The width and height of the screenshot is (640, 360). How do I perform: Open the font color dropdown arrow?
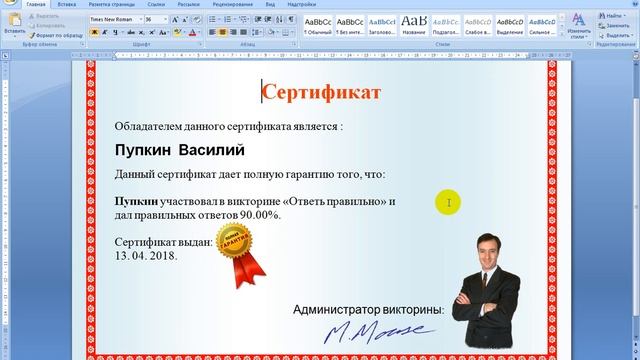pos(199,32)
